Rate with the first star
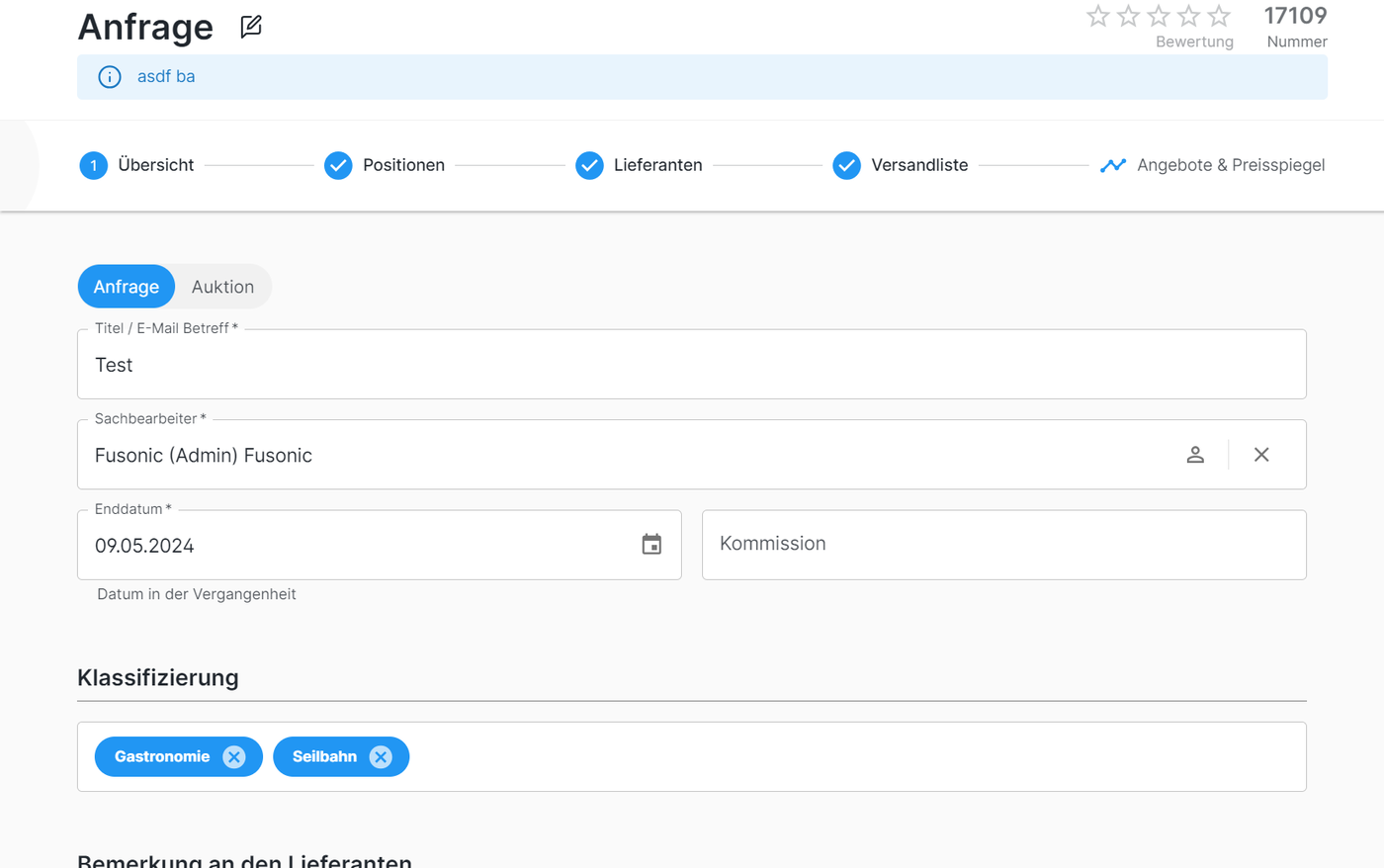Screen dimensions: 1384x868 click(1097, 16)
